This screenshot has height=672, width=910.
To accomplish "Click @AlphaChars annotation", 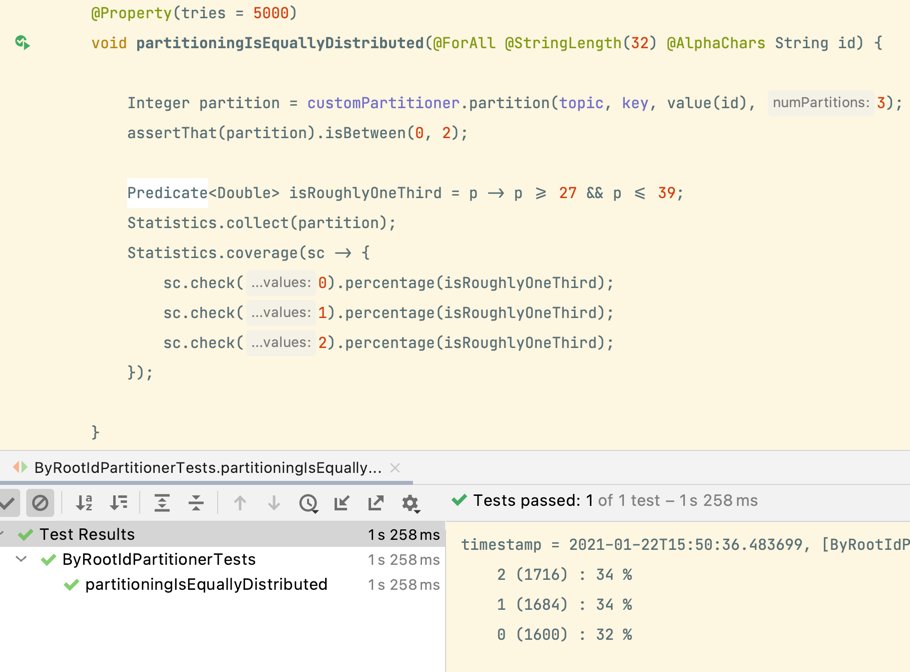I will tap(716, 43).
